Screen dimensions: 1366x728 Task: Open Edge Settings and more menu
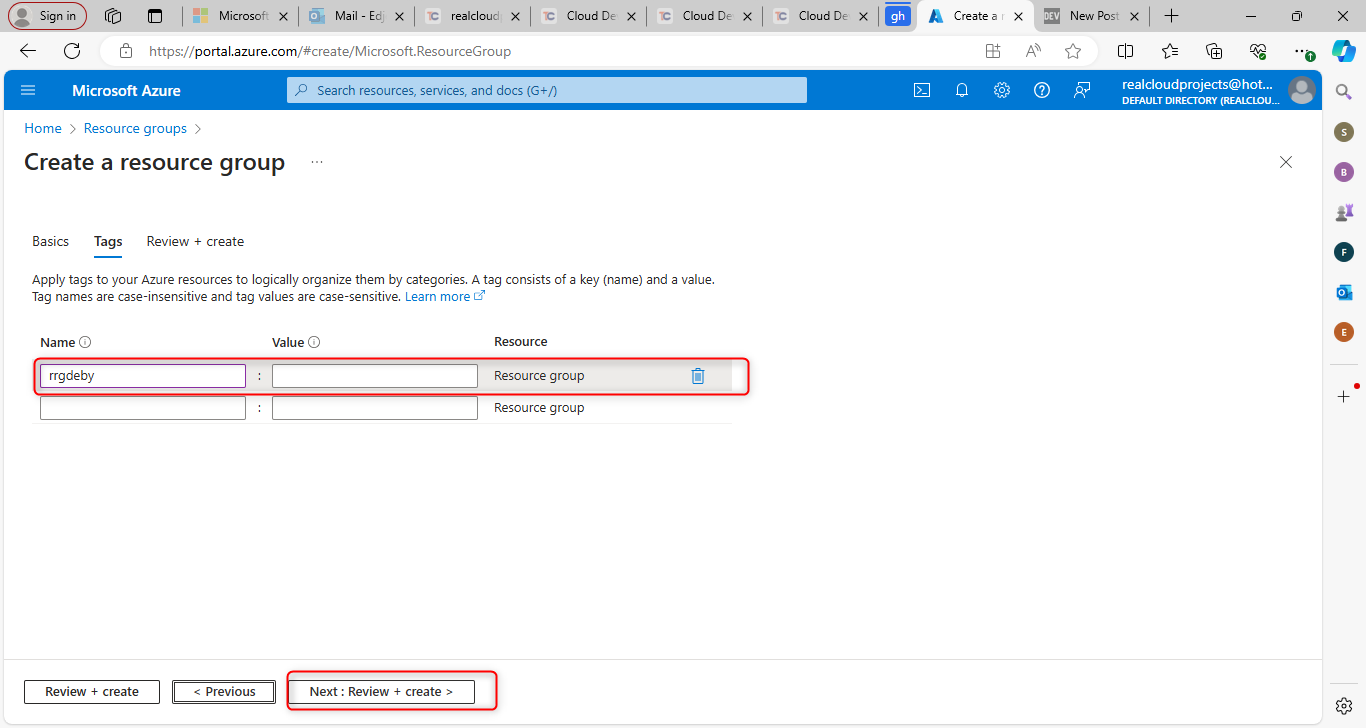tap(1301, 51)
